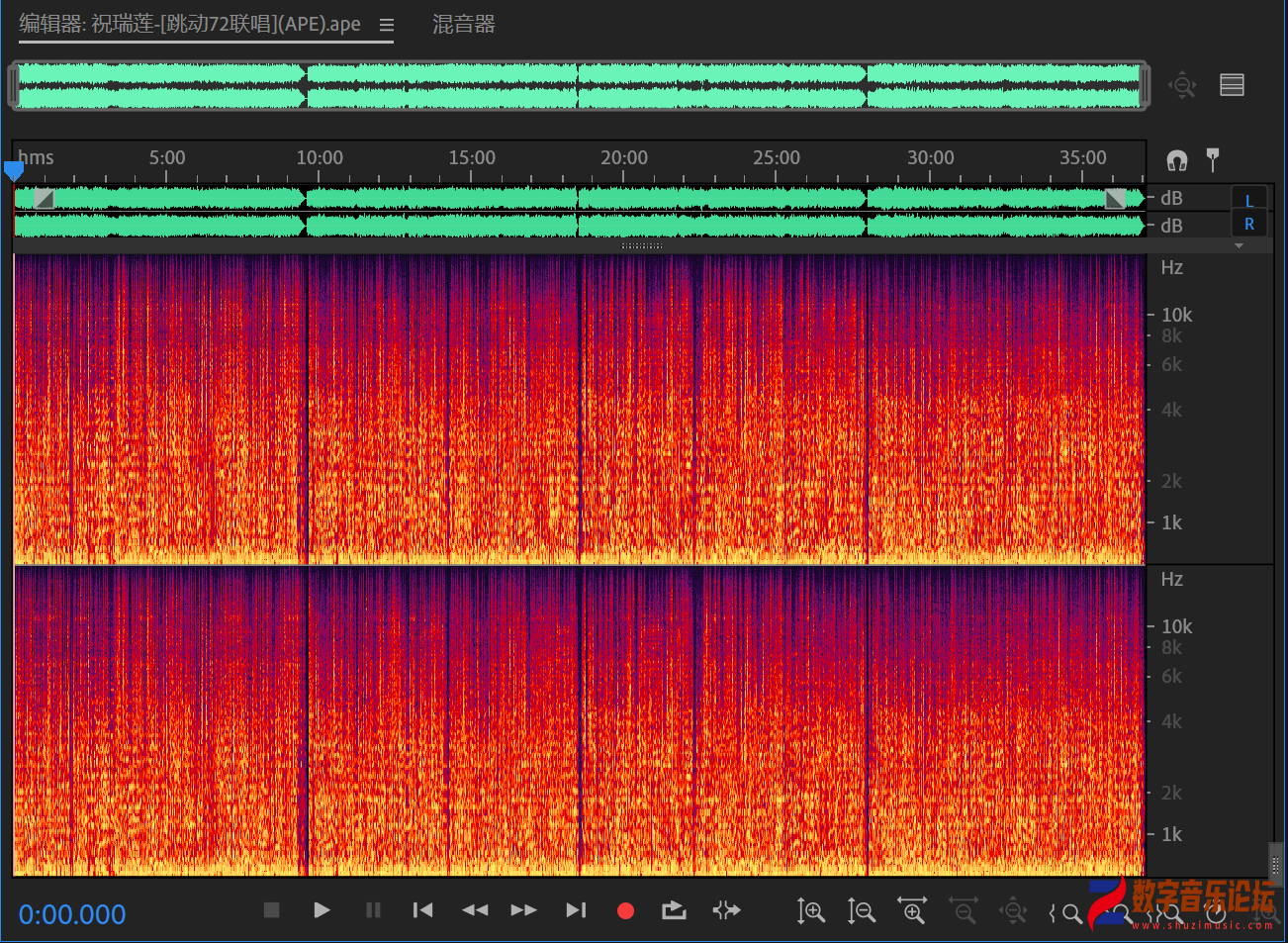
Task: Zoom out amplitude magnifier icon
Action: [x=862, y=910]
